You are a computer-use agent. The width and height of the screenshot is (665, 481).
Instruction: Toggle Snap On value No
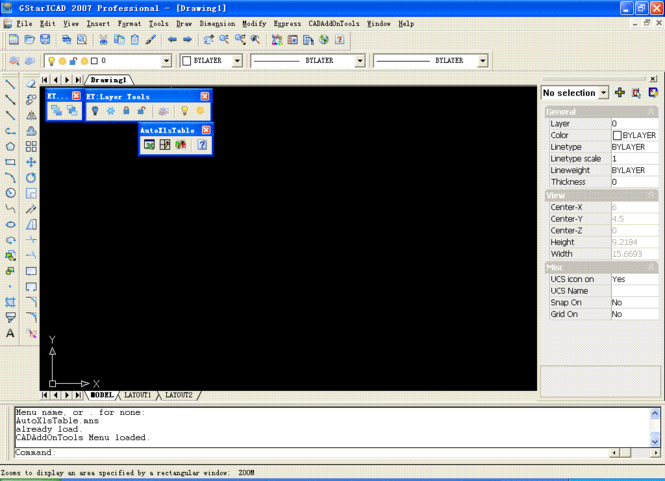[x=634, y=302]
